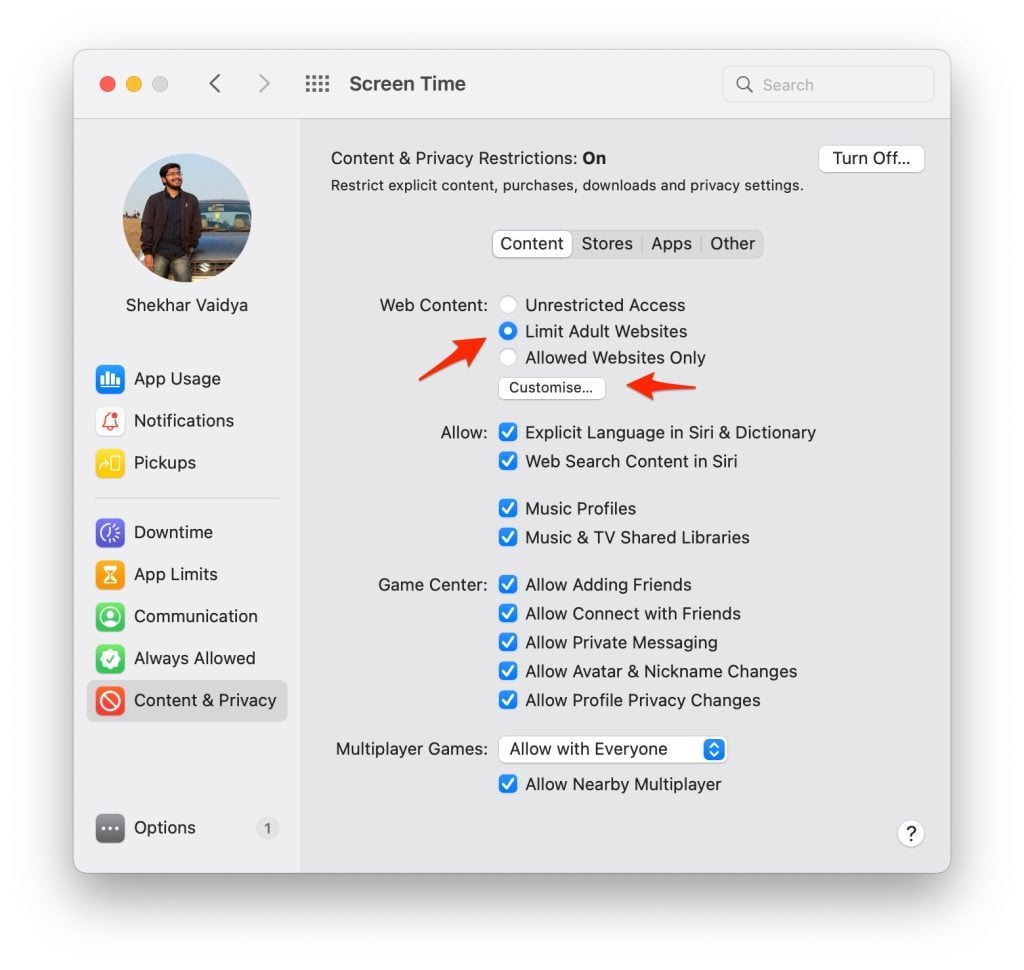This screenshot has width=1024, height=970.
Task: Uncheck Allow Profile Privacy Changes
Action: coord(507,700)
